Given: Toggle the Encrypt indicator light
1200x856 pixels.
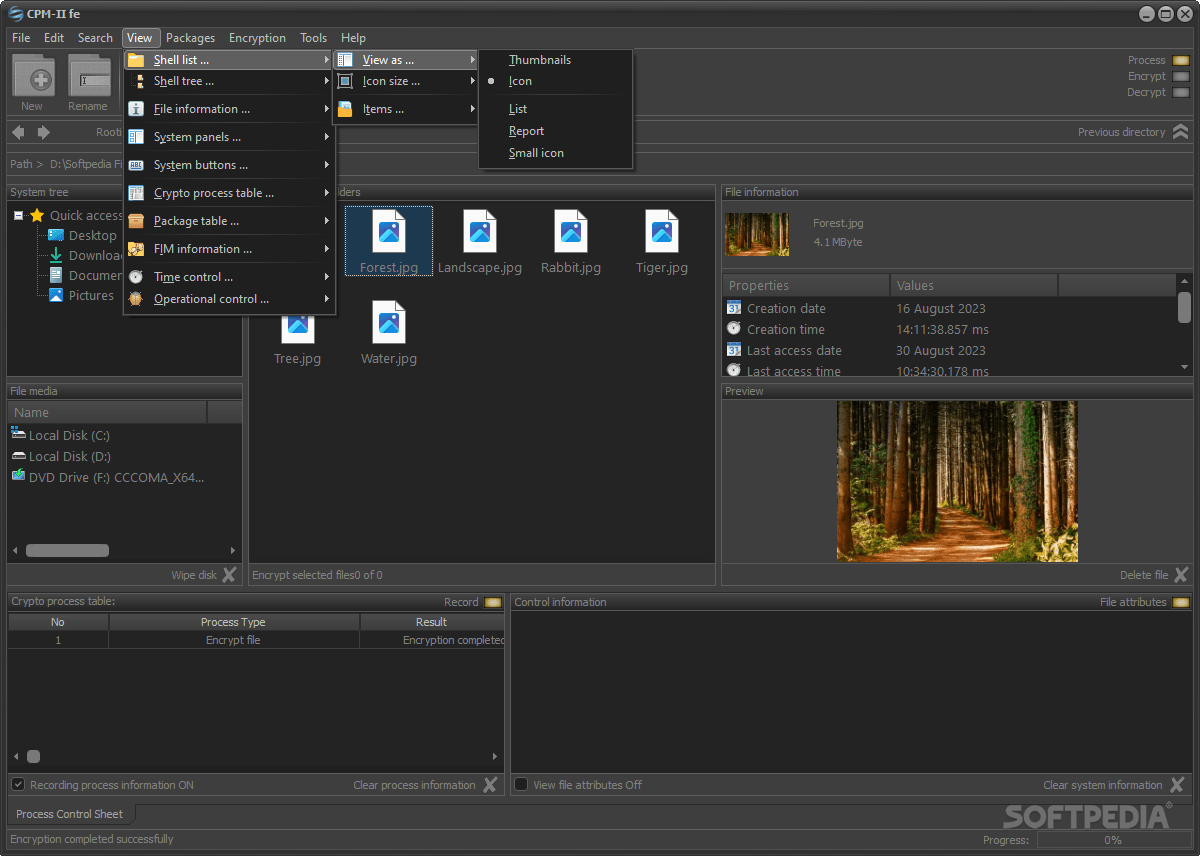Looking at the screenshot, I should pos(1181,76).
